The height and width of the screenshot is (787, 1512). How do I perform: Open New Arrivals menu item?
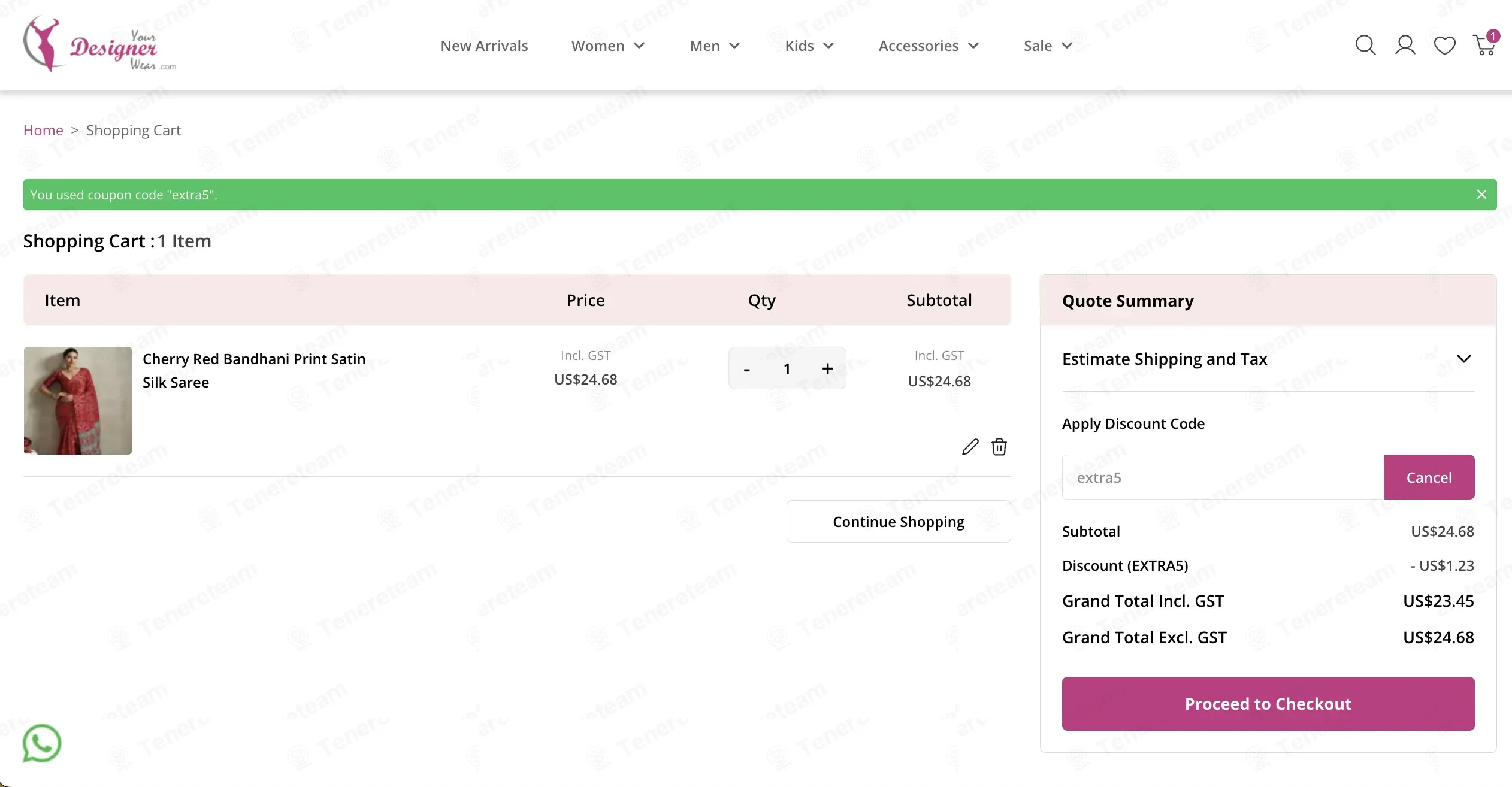tap(484, 46)
